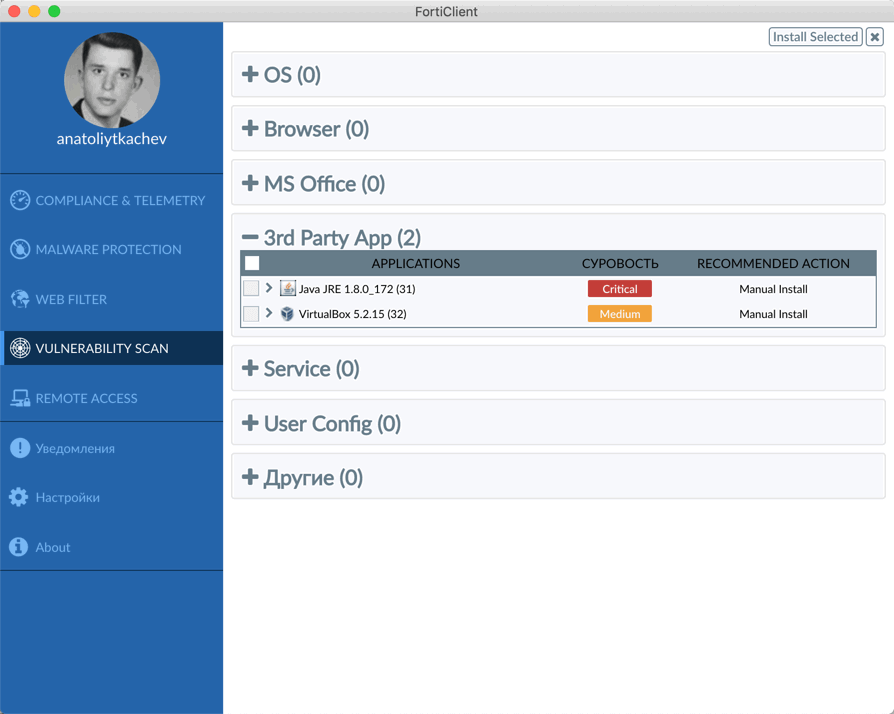Viewport: 894px width, 714px height.
Task: Click the СУРОВОСТЬ column header
Action: pyautogui.click(x=620, y=263)
